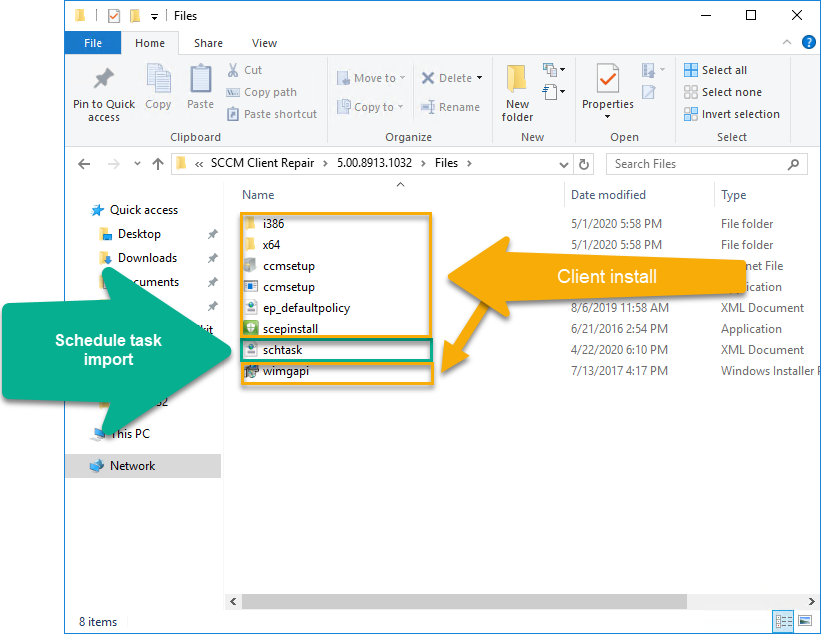Image resolution: width=821 pixels, height=634 pixels.
Task: Click Quick Access Toolbar new folder icon
Action: (135, 16)
